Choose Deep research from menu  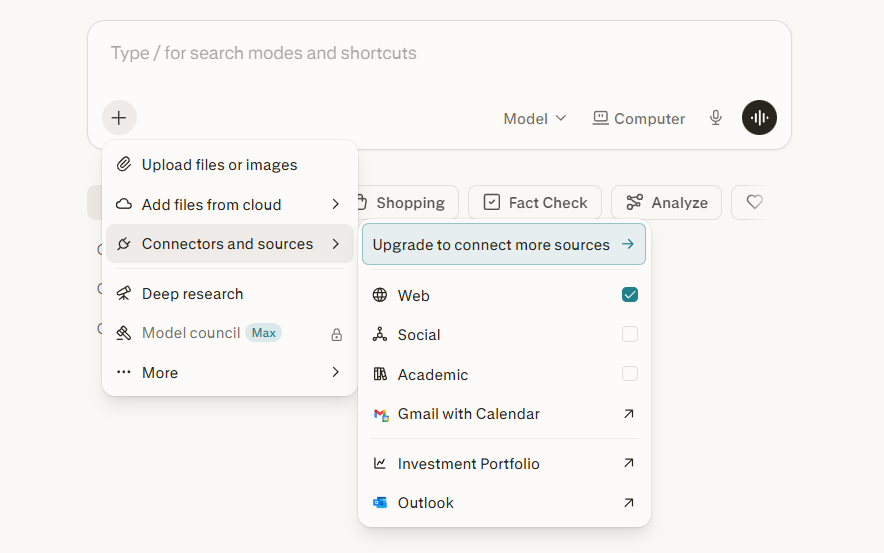(192, 294)
